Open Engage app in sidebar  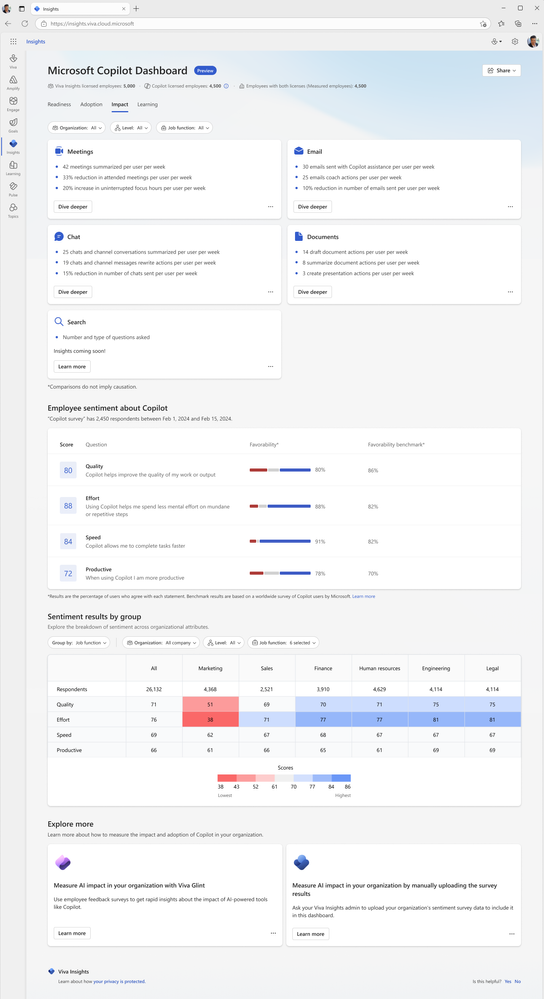(x=13, y=103)
